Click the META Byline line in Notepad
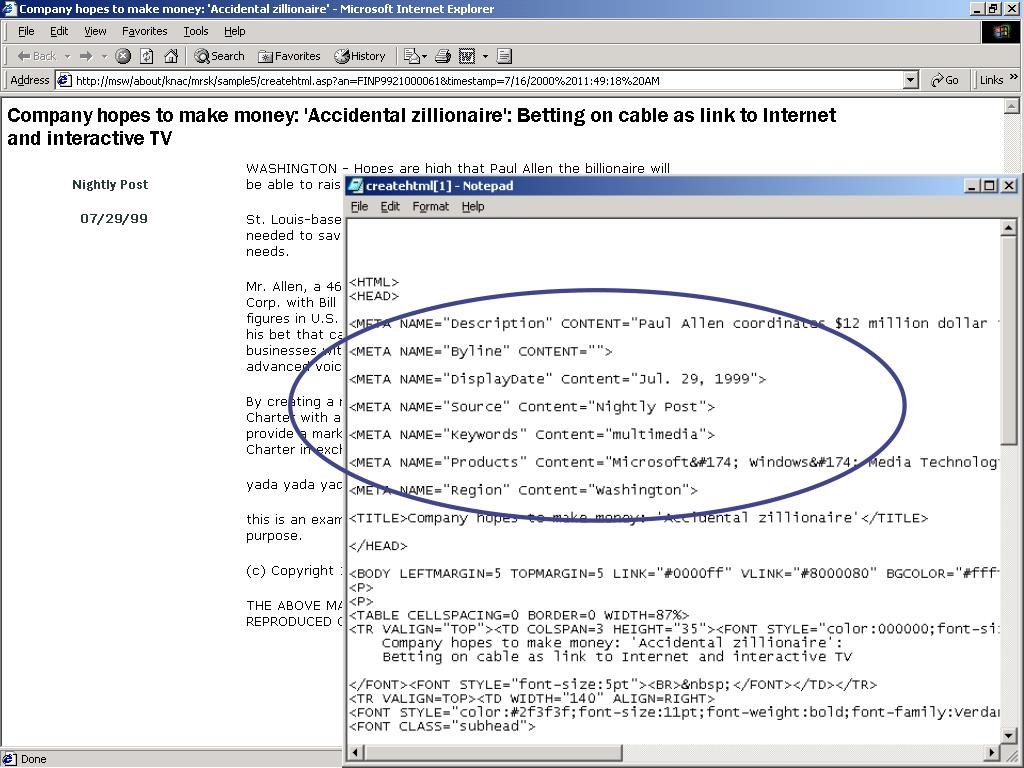The width and height of the screenshot is (1024, 768). point(481,351)
